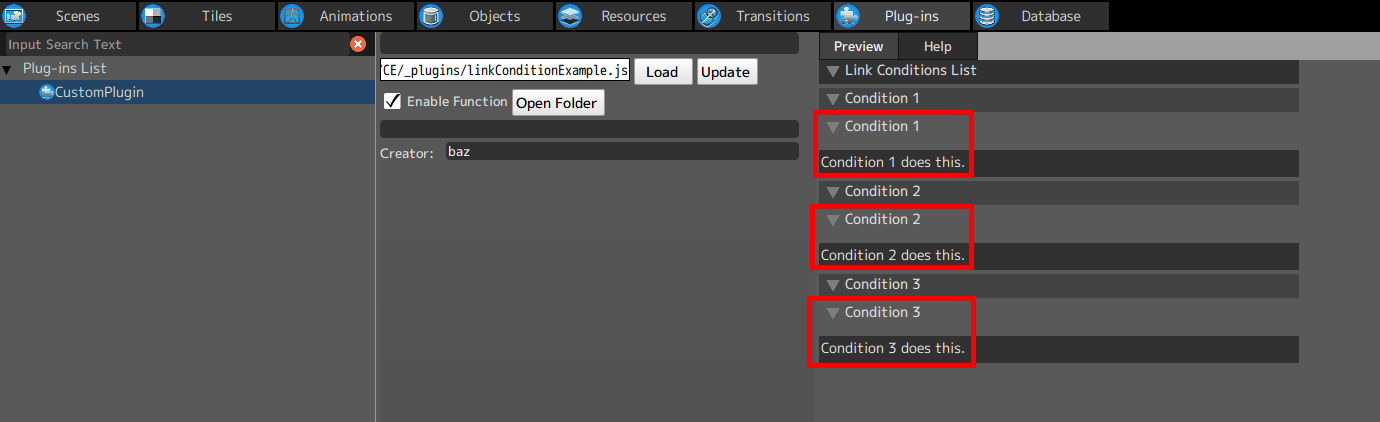Open the Animations tab icon
This screenshot has height=422, width=1380.
[x=291, y=16]
